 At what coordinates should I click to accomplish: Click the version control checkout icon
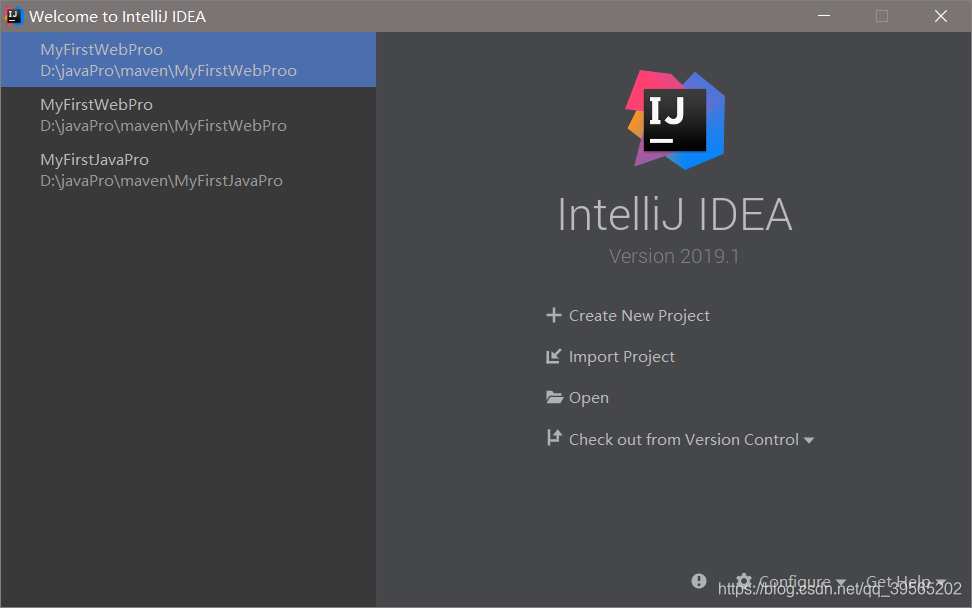tap(554, 438)
